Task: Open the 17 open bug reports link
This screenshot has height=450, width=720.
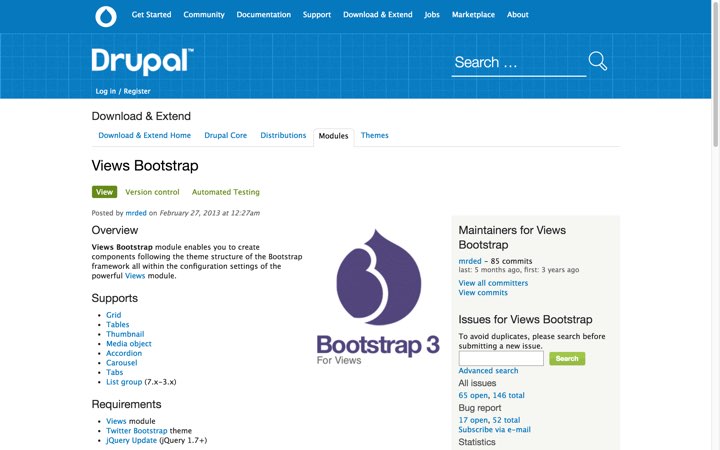Action: [473, 420]
